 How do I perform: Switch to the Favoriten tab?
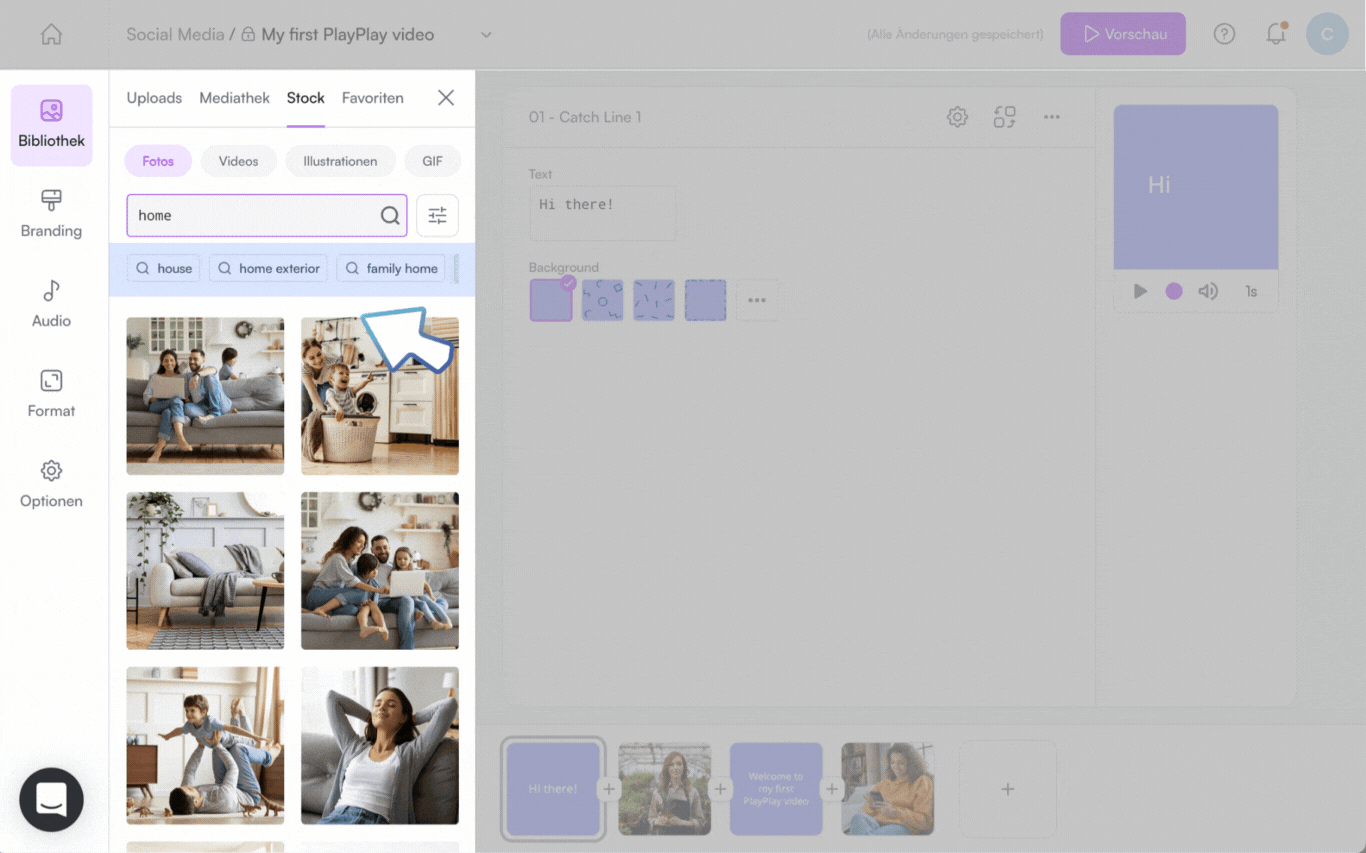pyautogui.click(x=372, y=98)
